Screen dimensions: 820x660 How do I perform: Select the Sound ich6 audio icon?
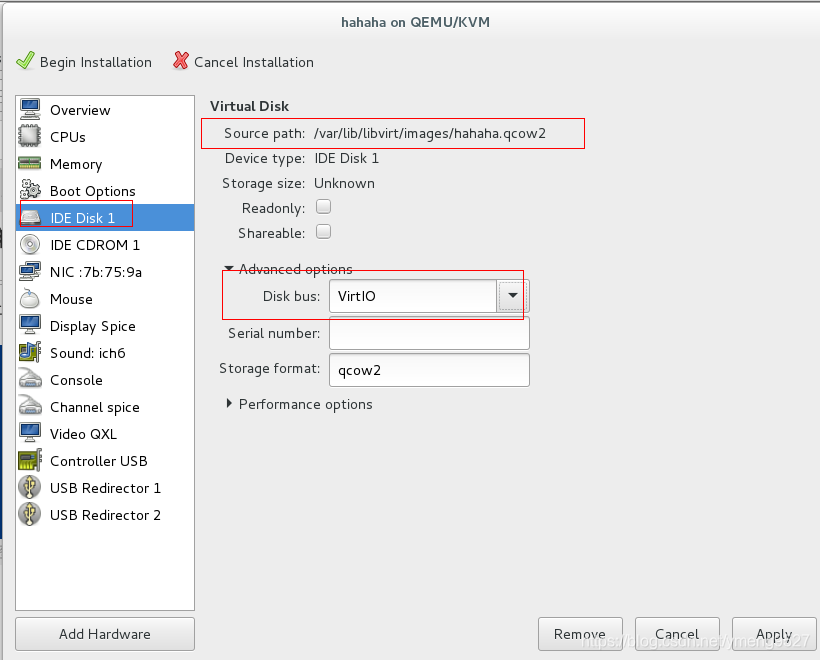[30, 352]
